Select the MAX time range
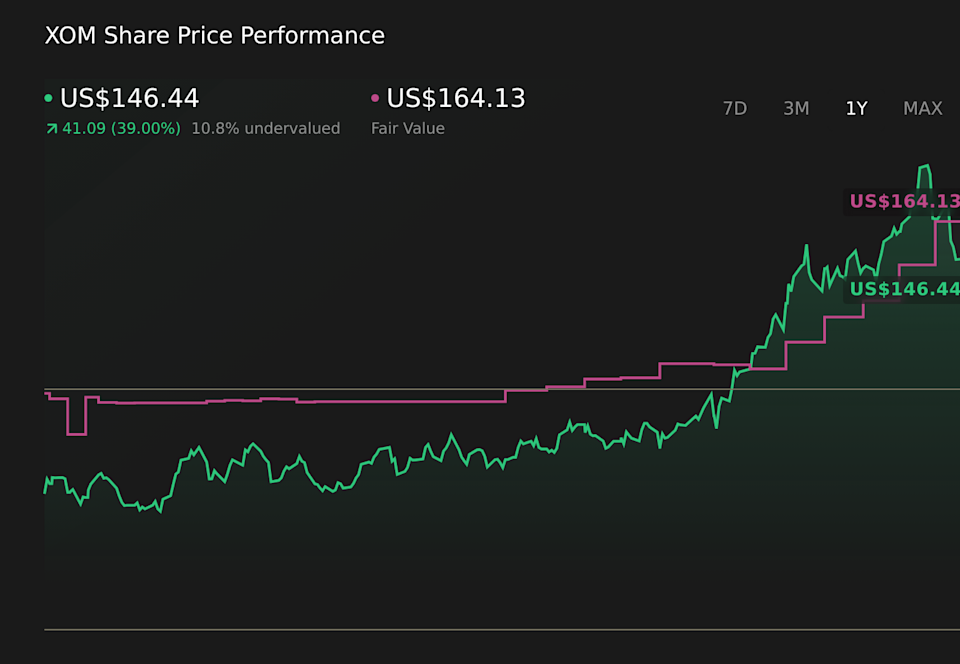 (922, 108)
